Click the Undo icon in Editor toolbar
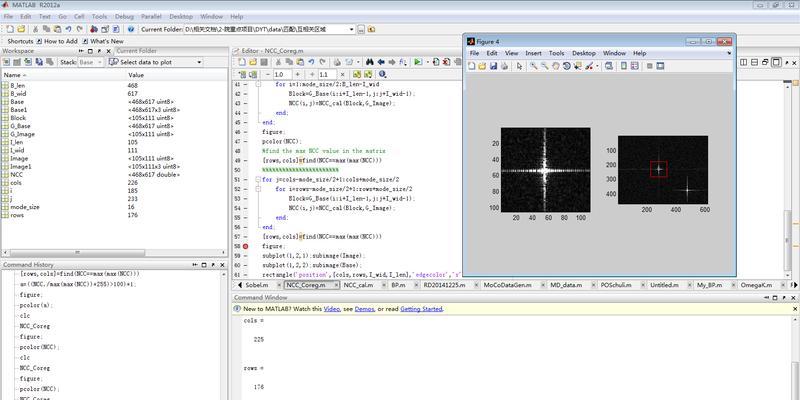 pyautogui.click(x=311, y=62)
